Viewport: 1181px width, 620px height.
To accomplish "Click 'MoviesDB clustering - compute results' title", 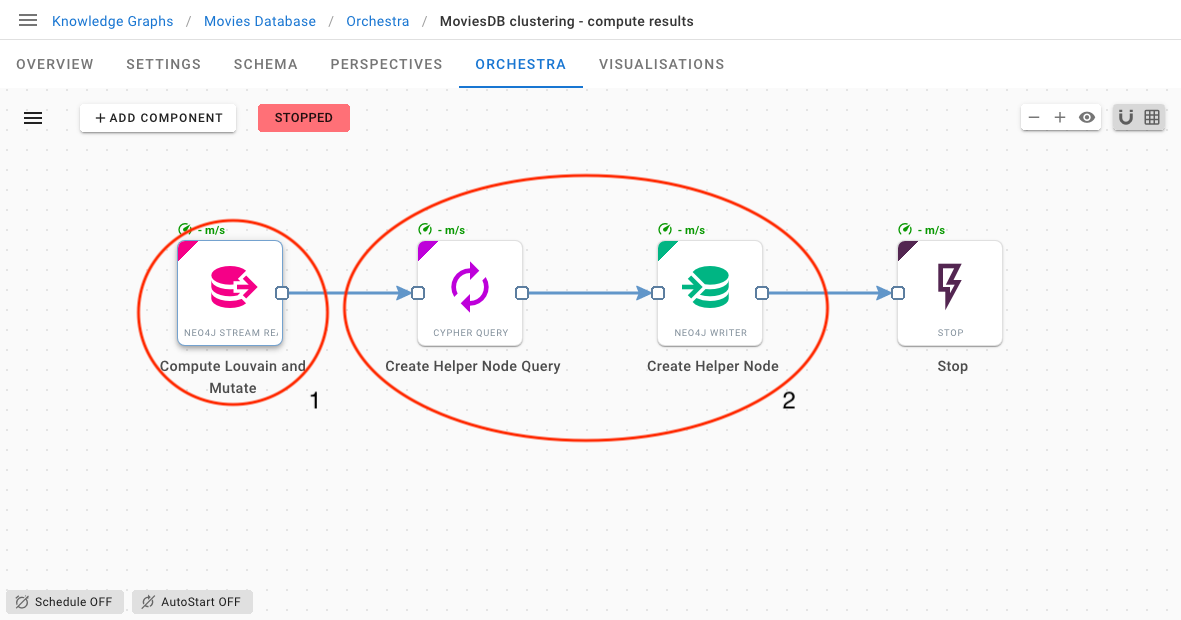I will click(x=566, y=21).
